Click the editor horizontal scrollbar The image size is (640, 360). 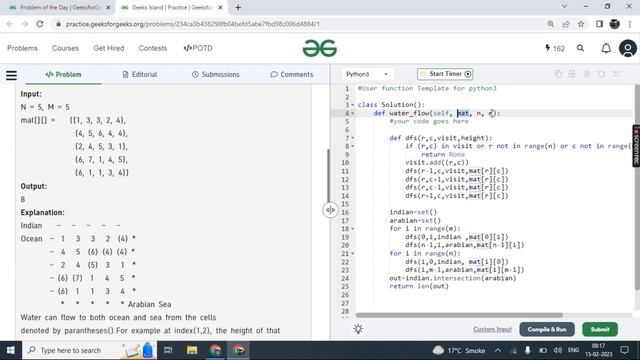[x=459, y=315]
